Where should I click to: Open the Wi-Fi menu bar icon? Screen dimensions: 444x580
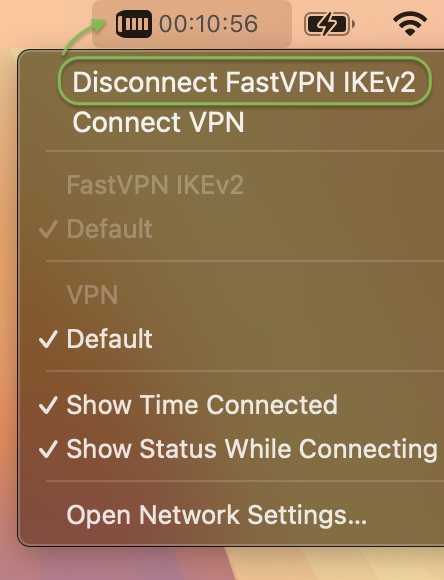(x=410, y=24)
